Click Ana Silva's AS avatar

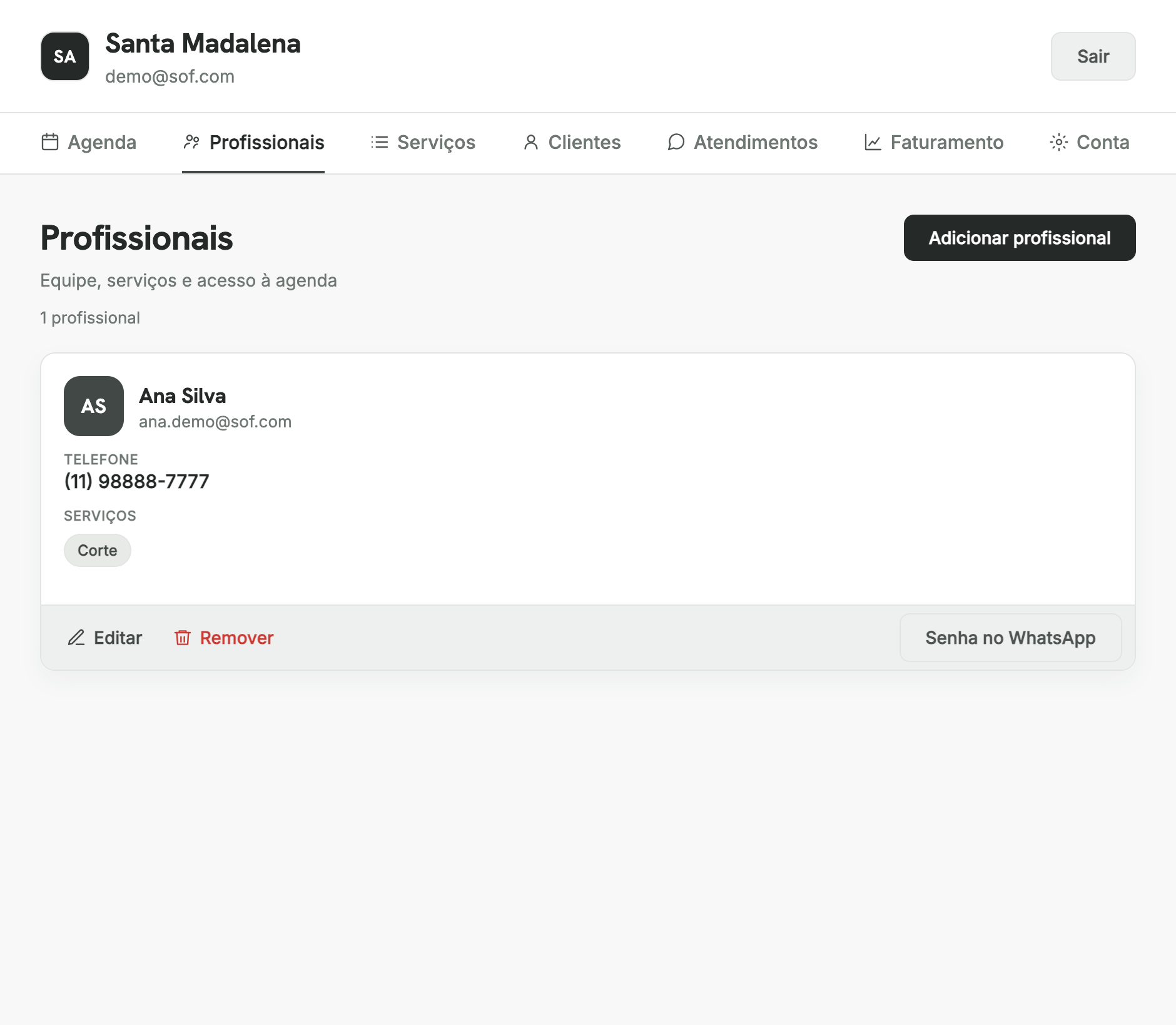[x=94, y=406]
